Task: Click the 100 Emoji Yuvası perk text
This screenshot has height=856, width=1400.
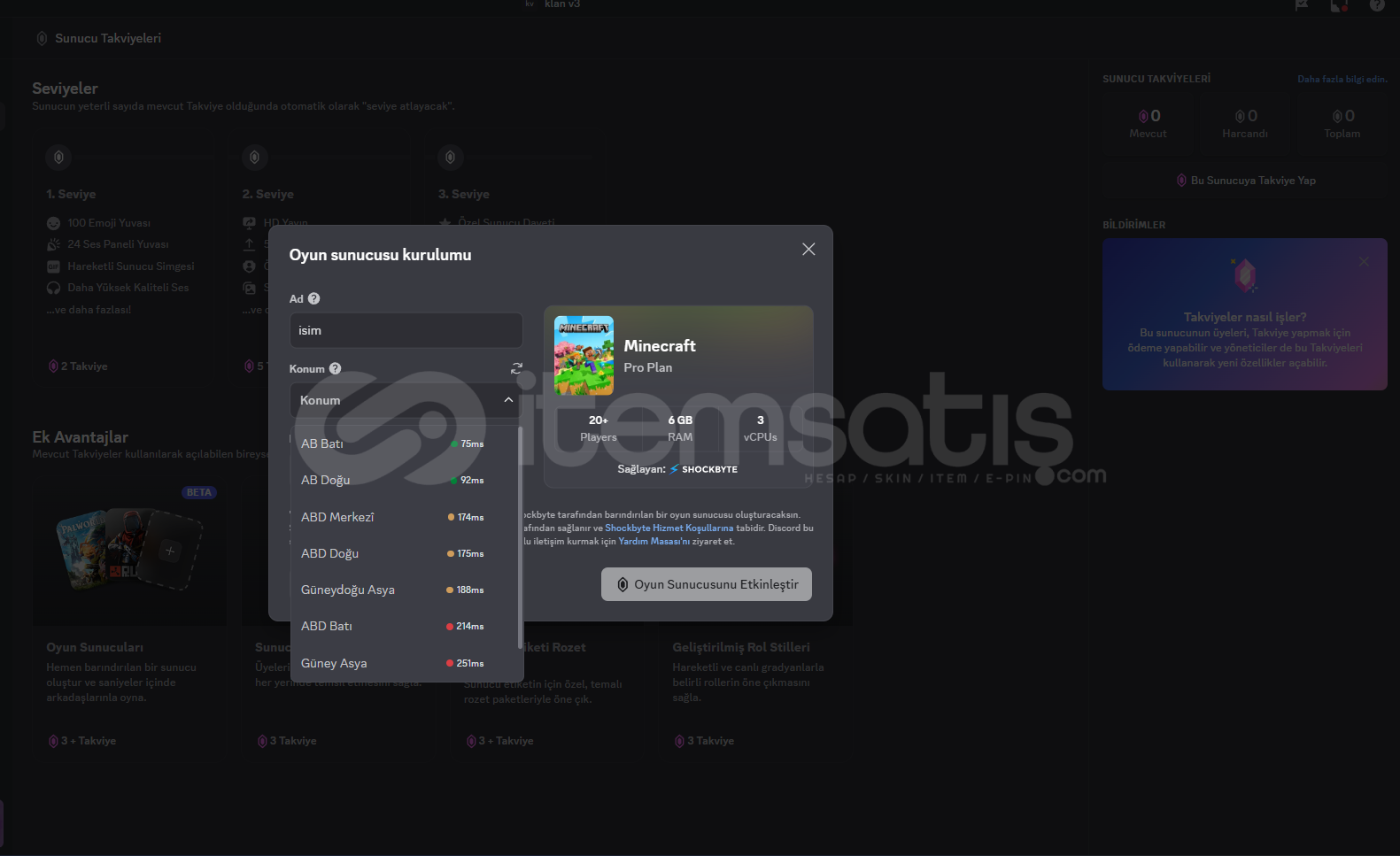Action: 109,223
